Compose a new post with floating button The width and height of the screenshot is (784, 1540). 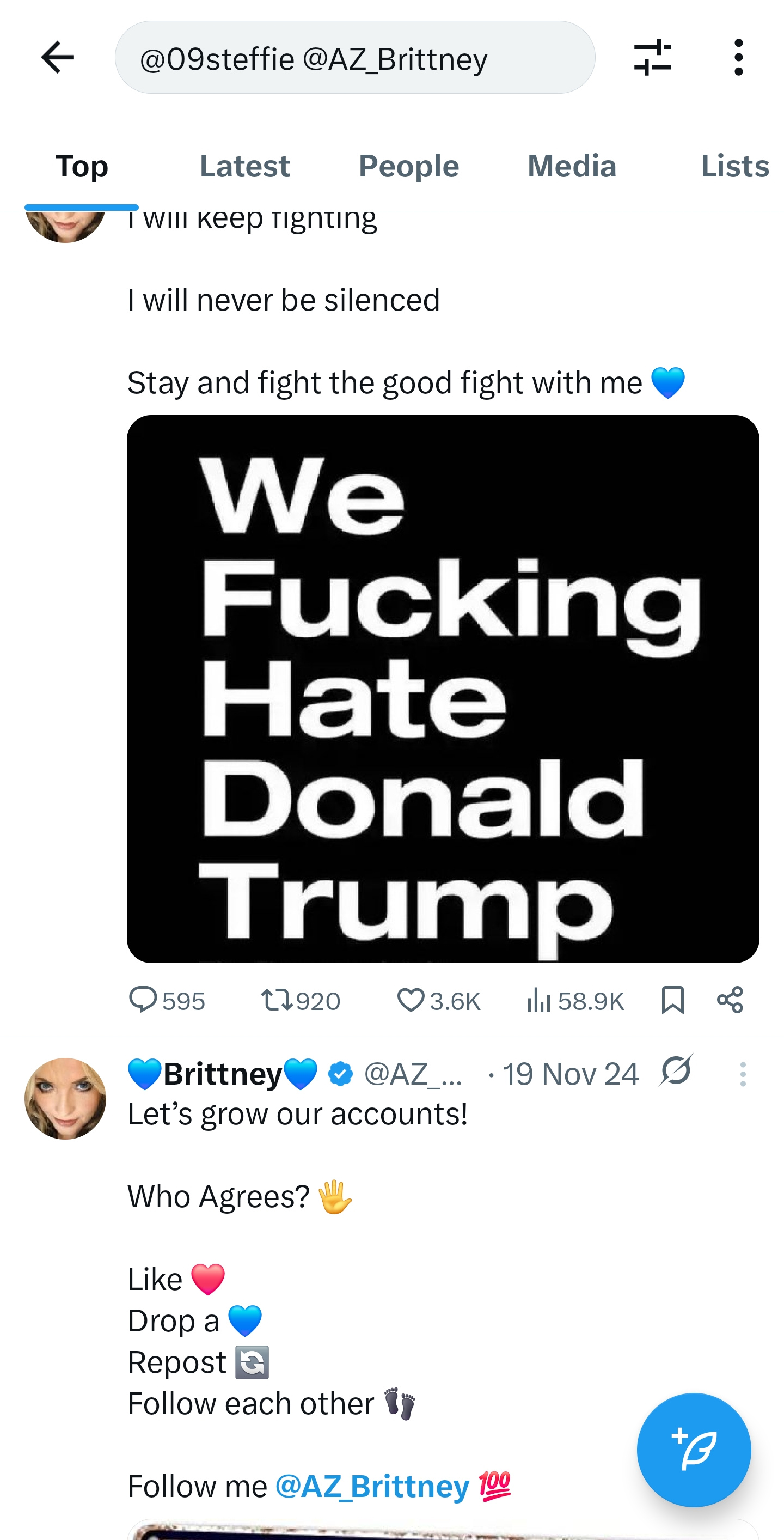tap(693, 1450)
